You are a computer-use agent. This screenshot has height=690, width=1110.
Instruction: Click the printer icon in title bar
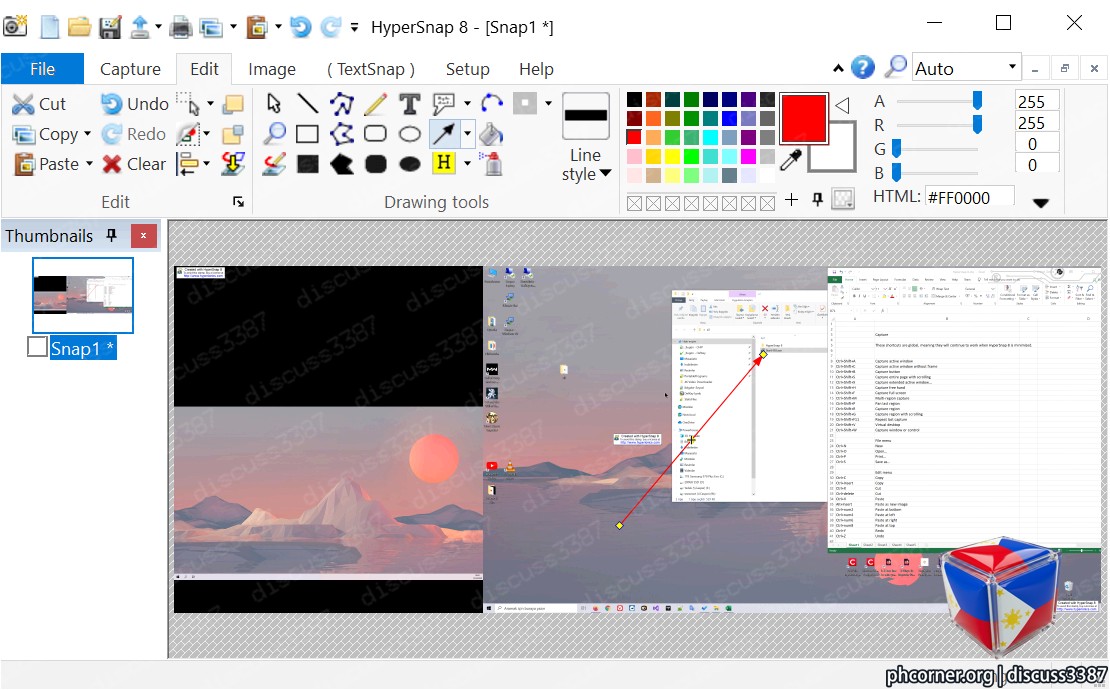pyautogui.click(x=181, y=27)
